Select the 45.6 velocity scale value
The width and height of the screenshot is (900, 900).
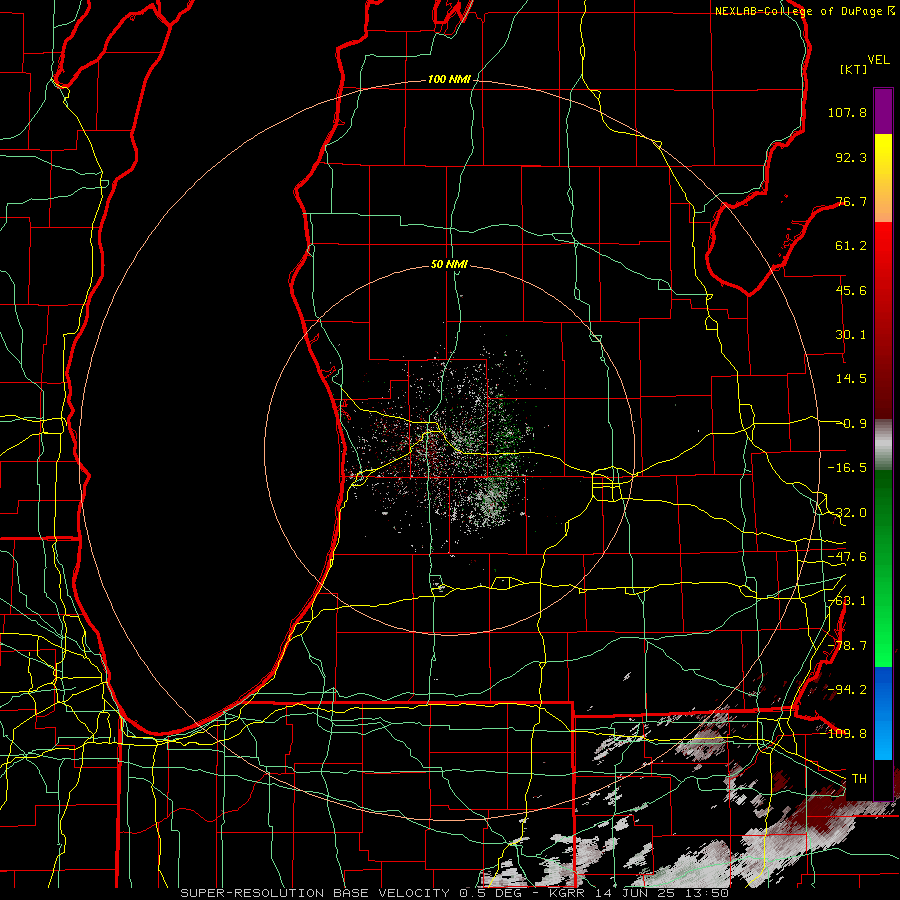[851, 290]
